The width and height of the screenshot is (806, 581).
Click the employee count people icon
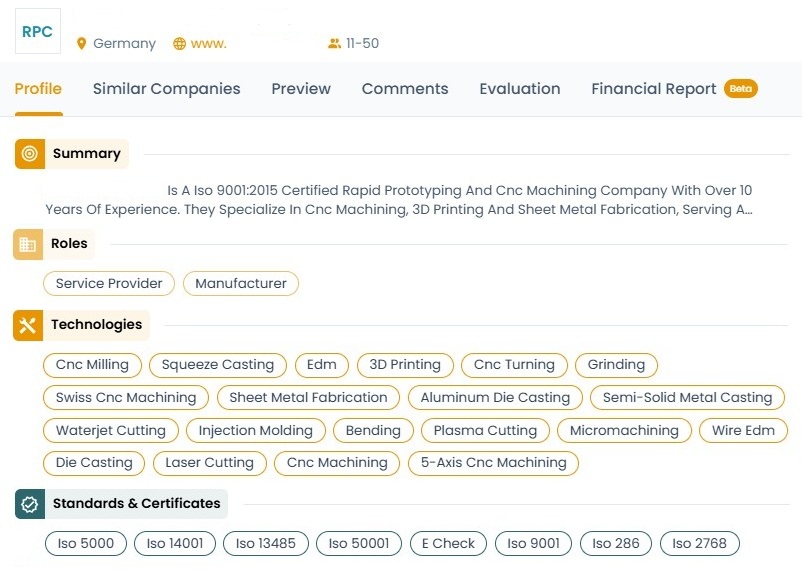click(334, 44)
